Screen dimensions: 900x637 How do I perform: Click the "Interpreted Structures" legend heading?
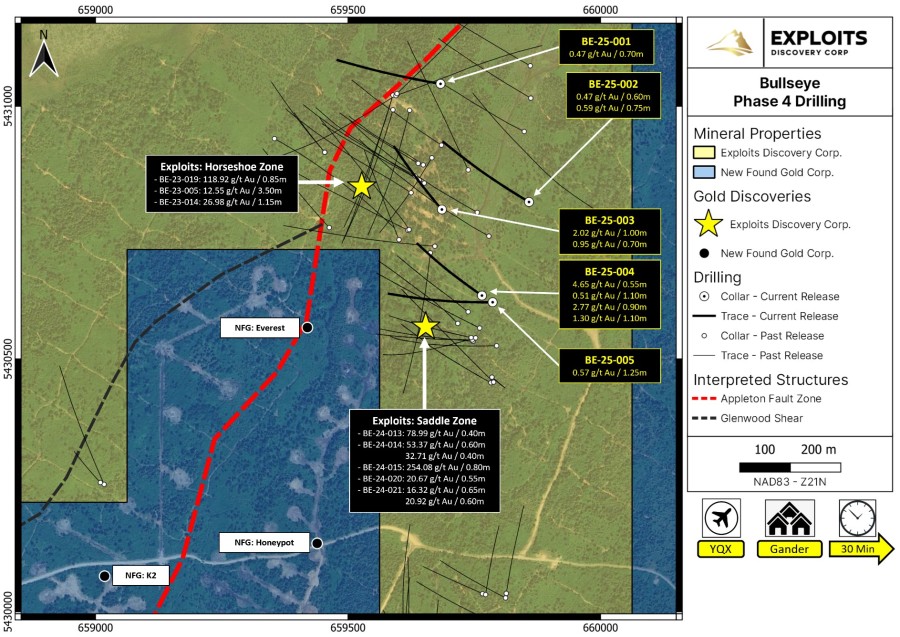tap(771, 380)
